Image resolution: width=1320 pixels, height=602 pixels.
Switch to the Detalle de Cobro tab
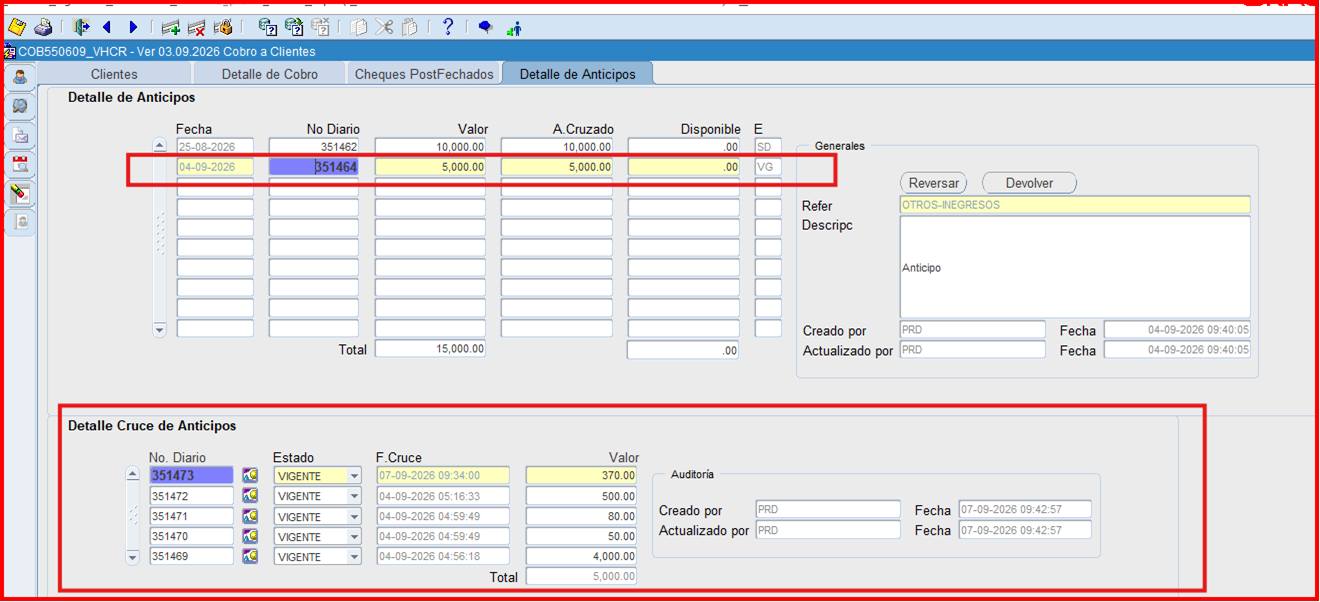pos(270,74)
